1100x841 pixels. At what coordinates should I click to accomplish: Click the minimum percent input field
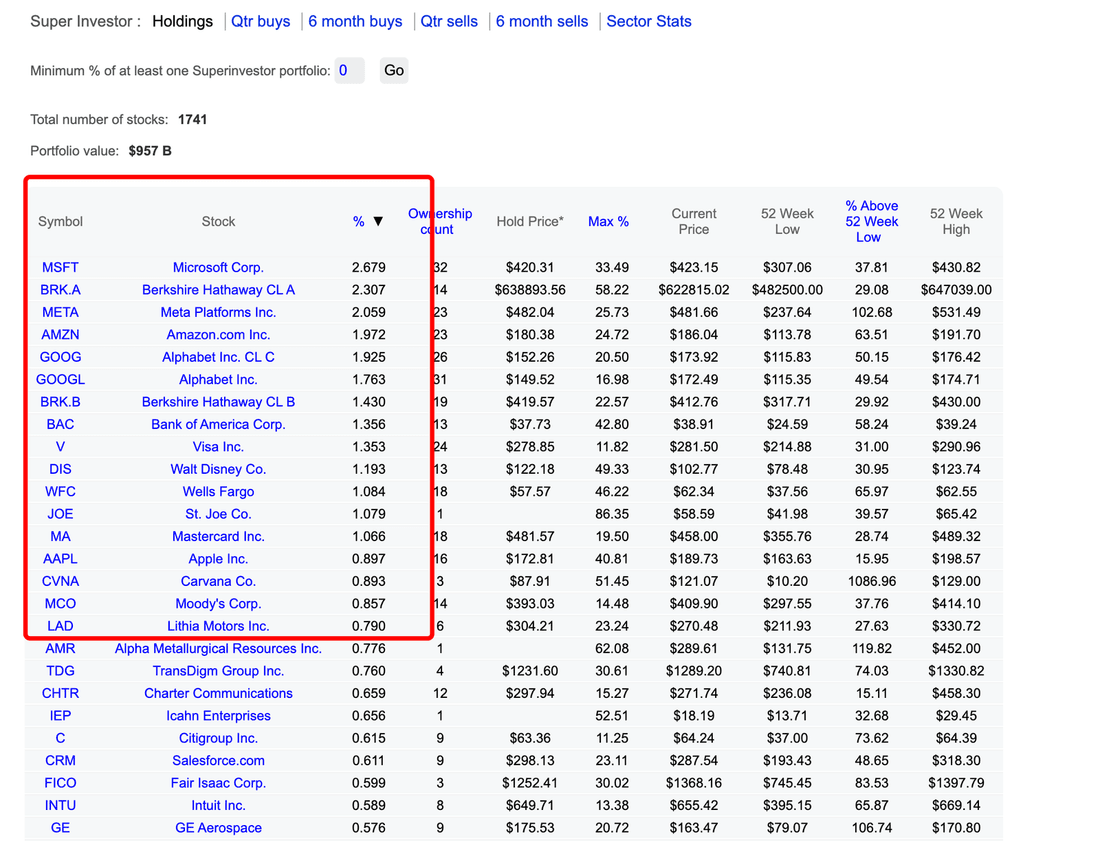(x=349, y=70)
